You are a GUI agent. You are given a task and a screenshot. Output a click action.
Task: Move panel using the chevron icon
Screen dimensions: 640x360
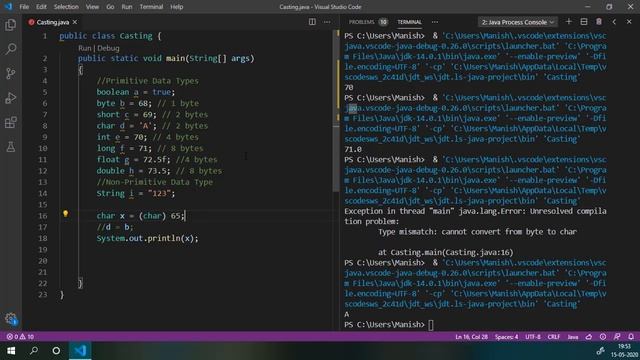(614, 22)
